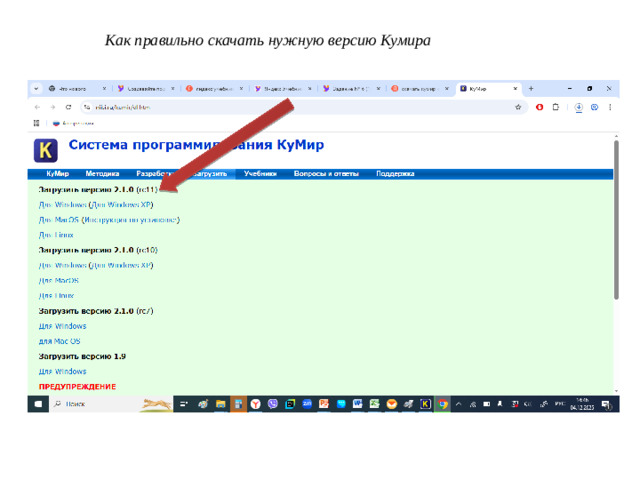
Task: Click the taskbar clock and date
Action: click(x=582, y=404)
